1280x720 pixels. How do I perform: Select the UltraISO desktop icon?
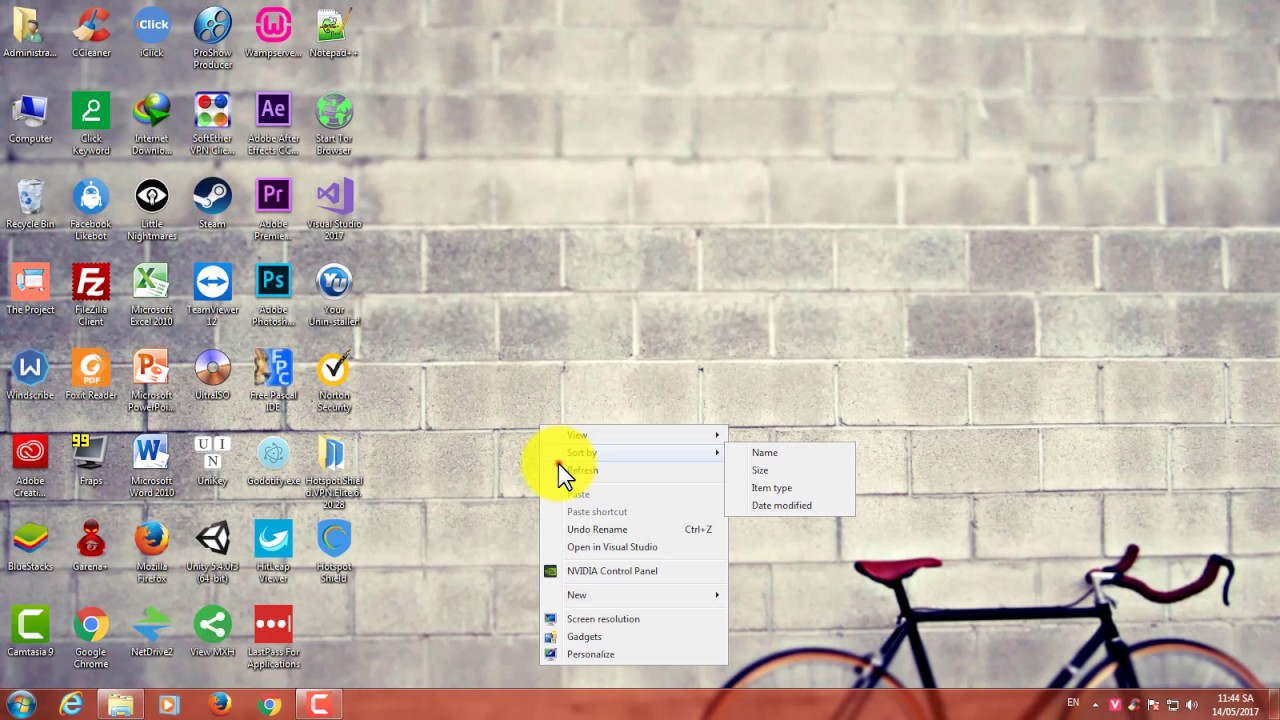(x=212, y=376)
